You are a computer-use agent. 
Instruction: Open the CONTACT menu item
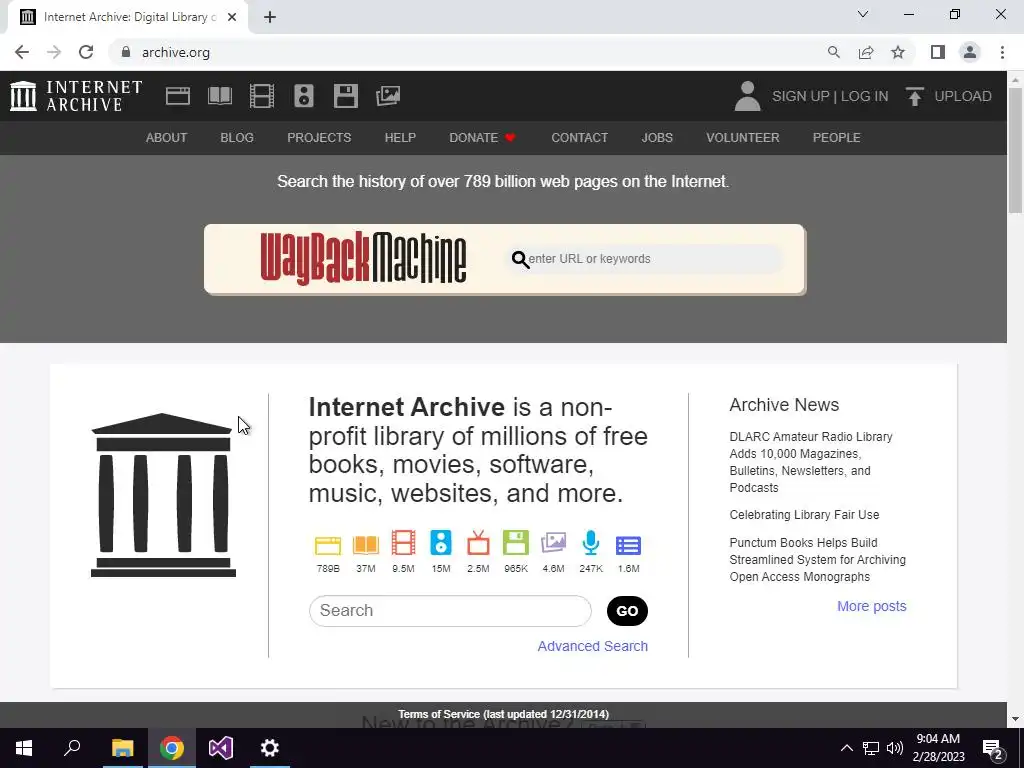[x=580, y=138]
